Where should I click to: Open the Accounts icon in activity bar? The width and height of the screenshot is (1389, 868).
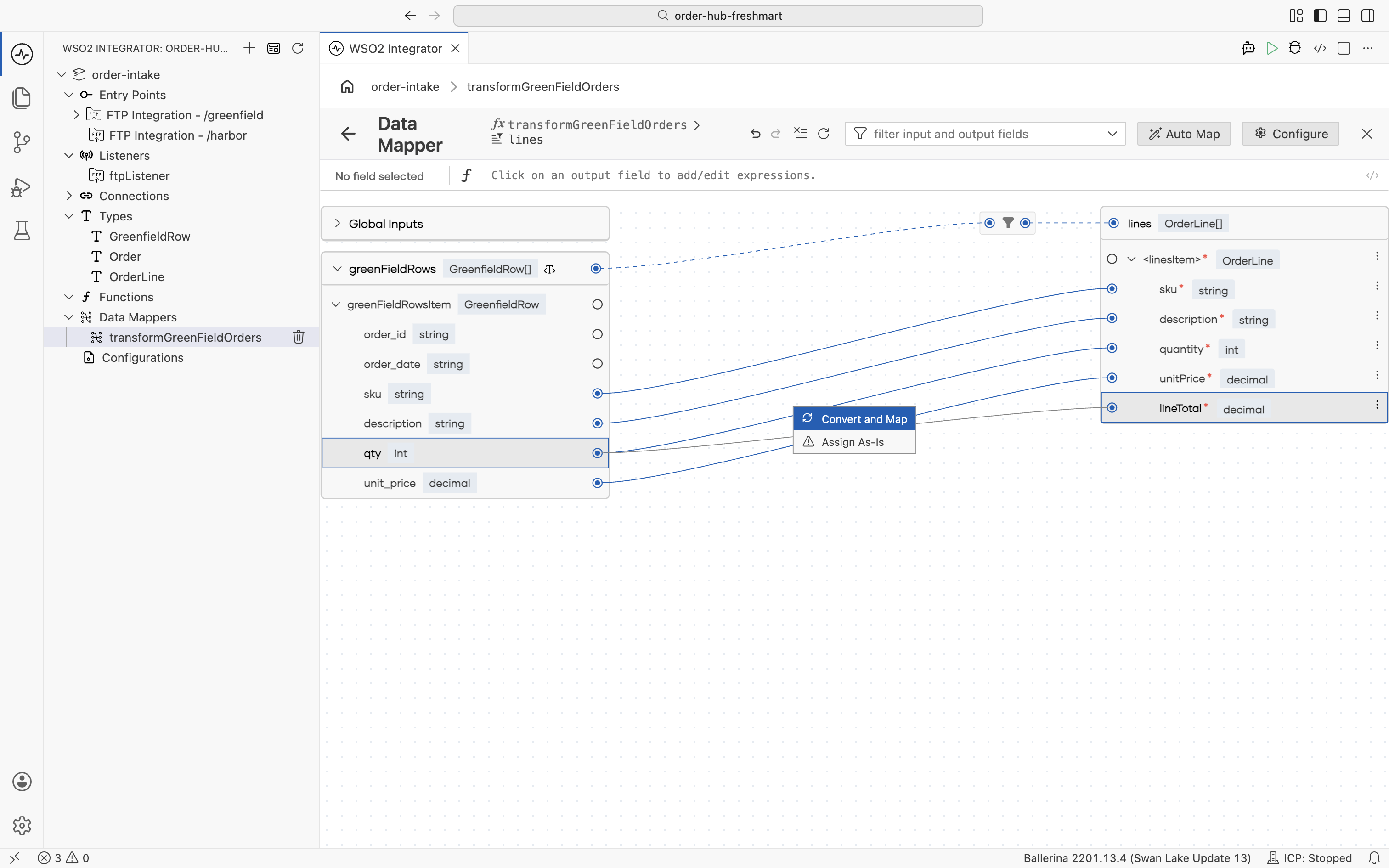coord(22,781)
